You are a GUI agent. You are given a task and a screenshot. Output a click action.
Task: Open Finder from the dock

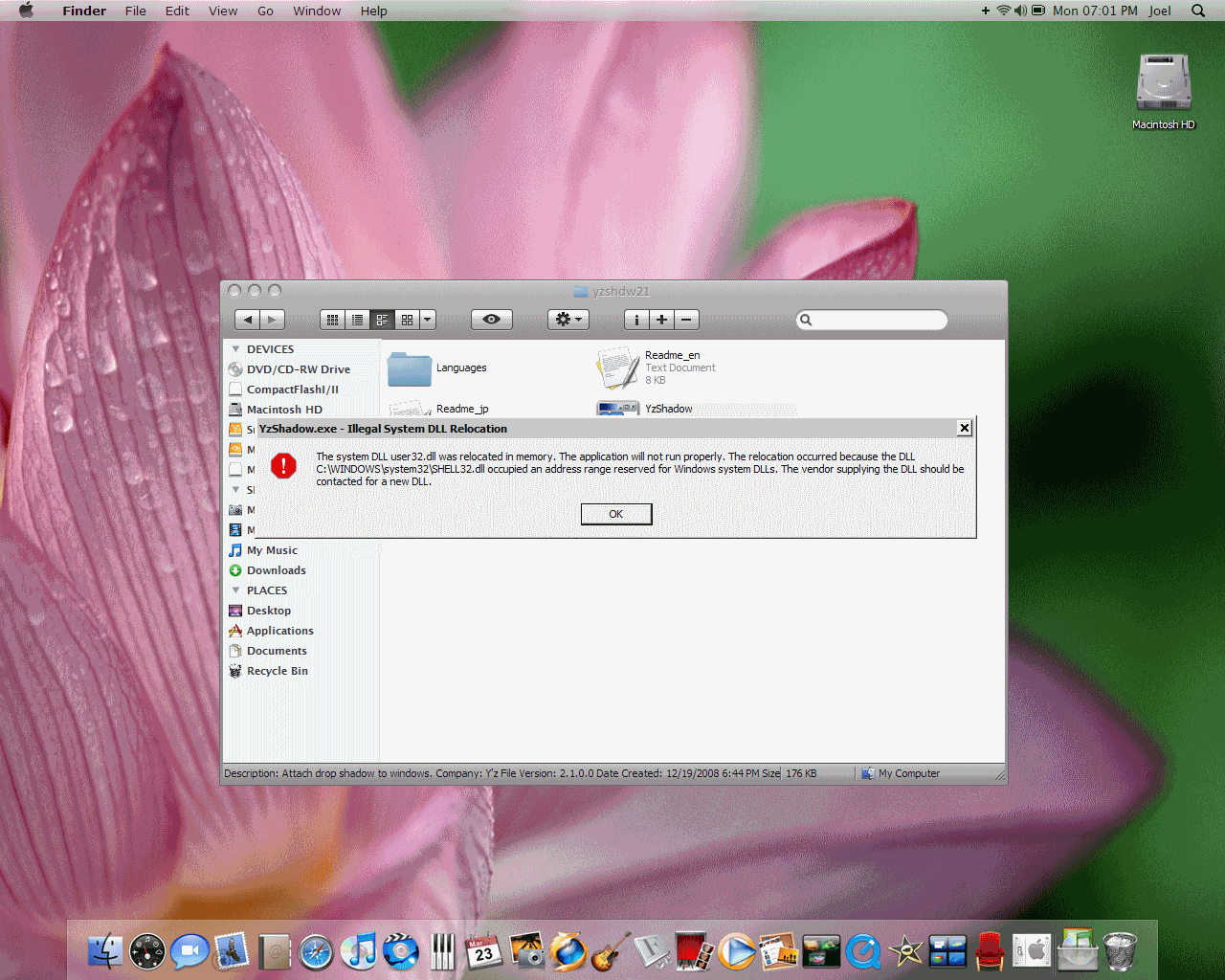pos(105,951)
